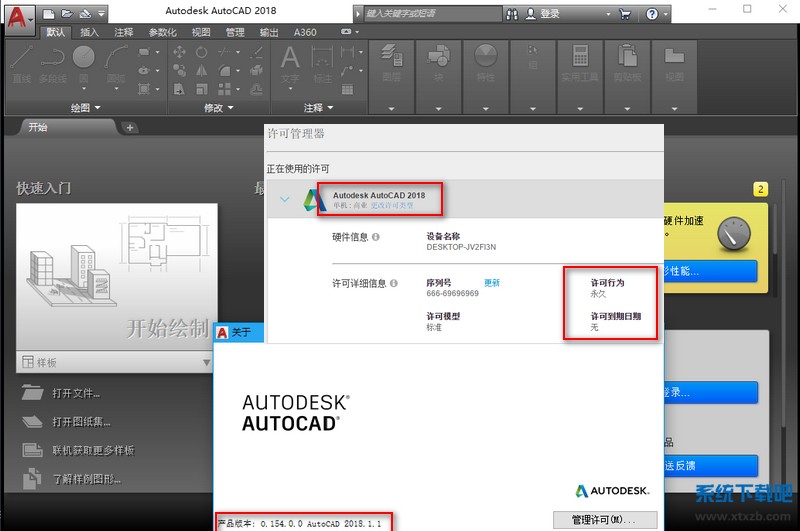This screenshot has width=800, height=531.
Task: Open the Help question mark icon
Action: [x=653, y=15]
